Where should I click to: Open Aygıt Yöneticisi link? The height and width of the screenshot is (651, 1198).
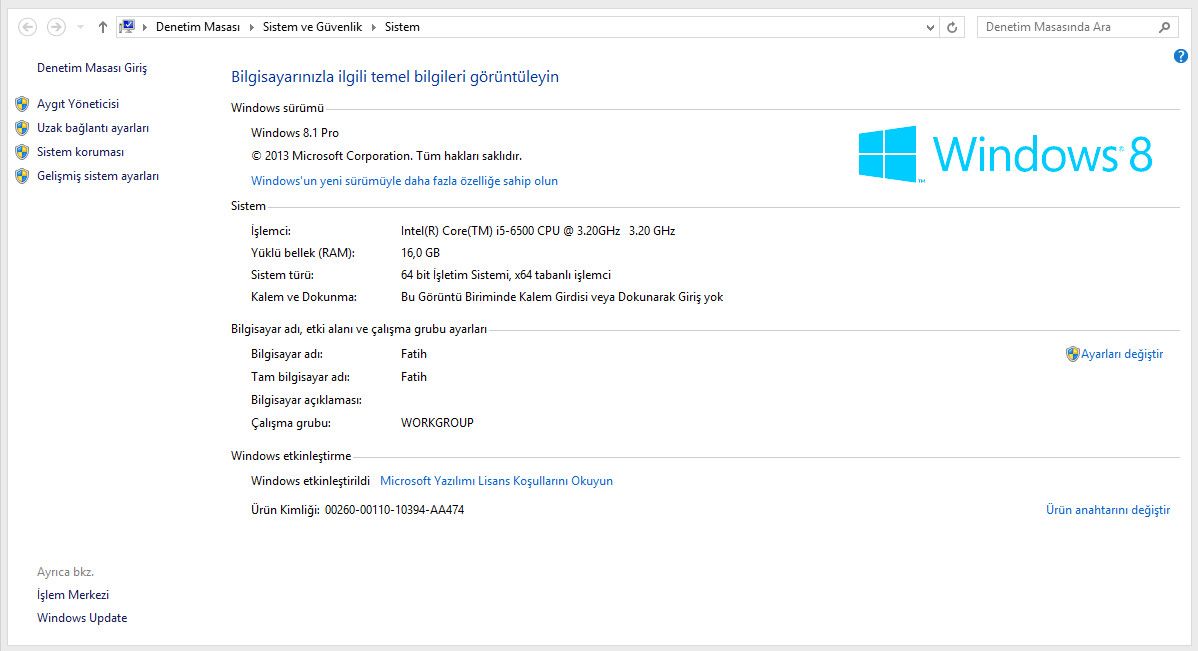(x=78, y=104)
